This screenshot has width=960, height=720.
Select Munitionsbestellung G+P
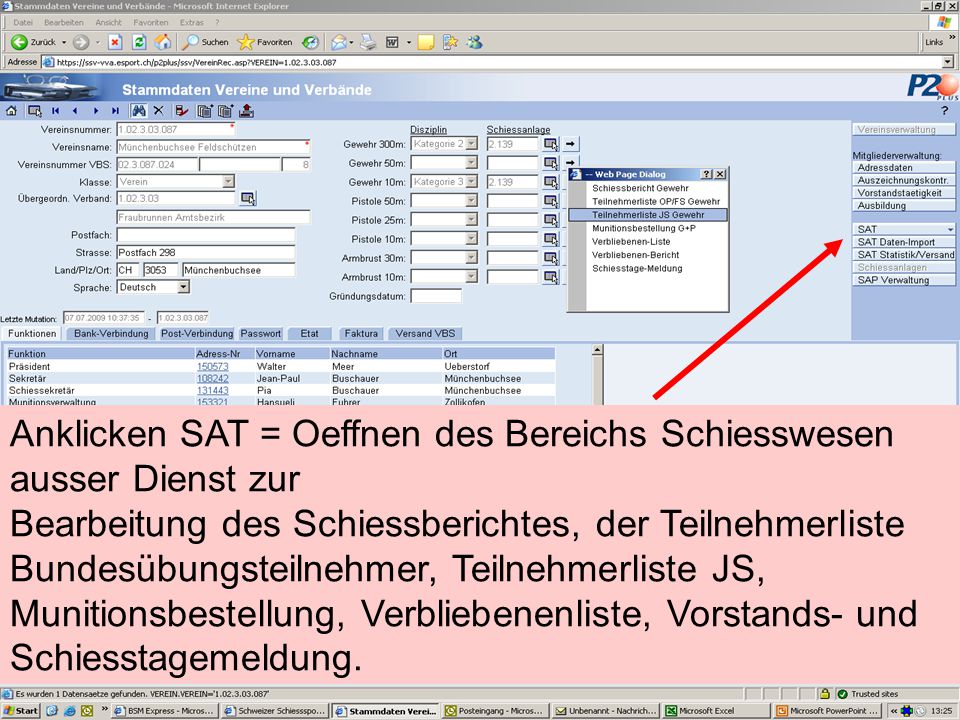click(643, 228)
